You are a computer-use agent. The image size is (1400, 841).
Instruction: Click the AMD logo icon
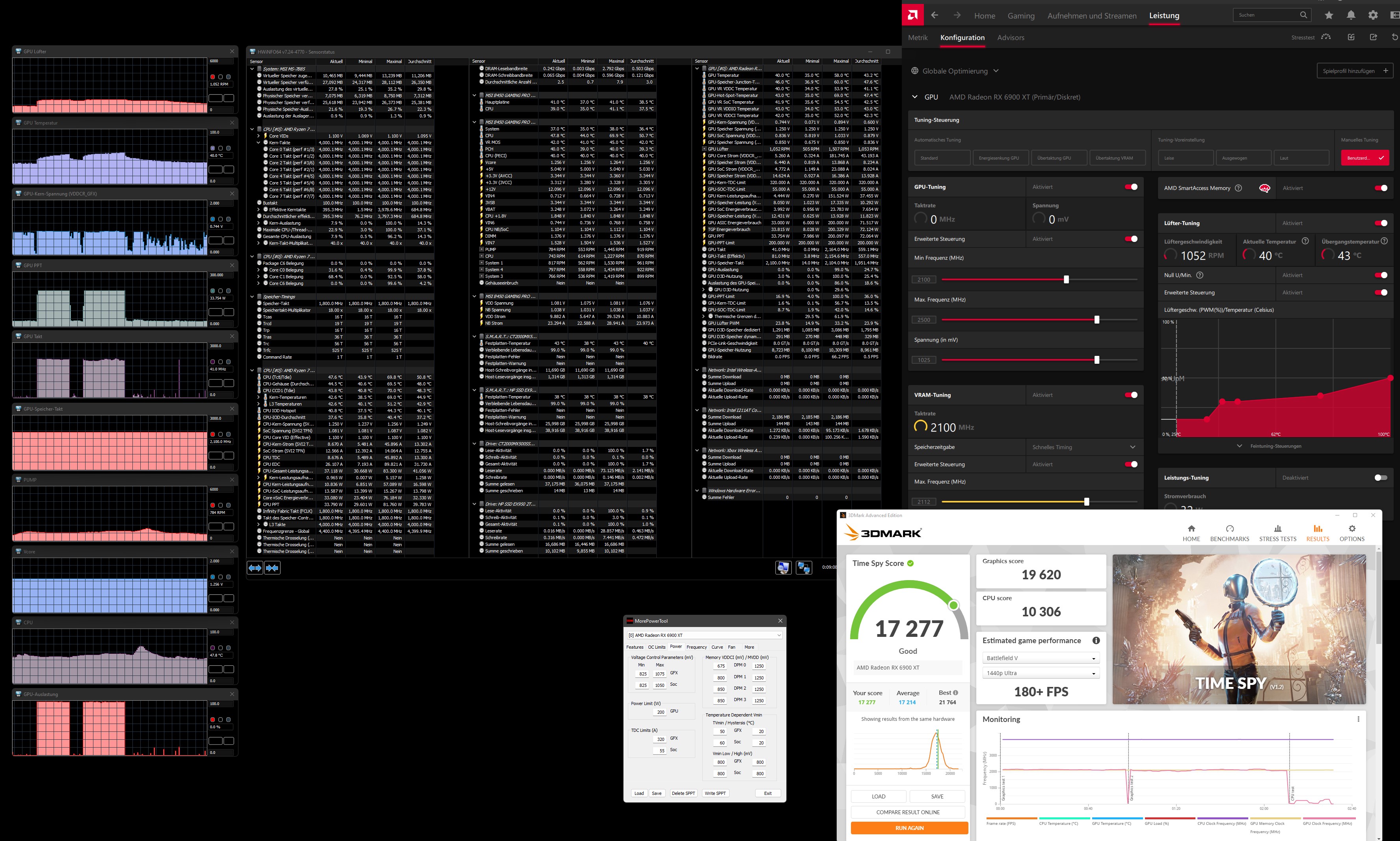point(912,15)
